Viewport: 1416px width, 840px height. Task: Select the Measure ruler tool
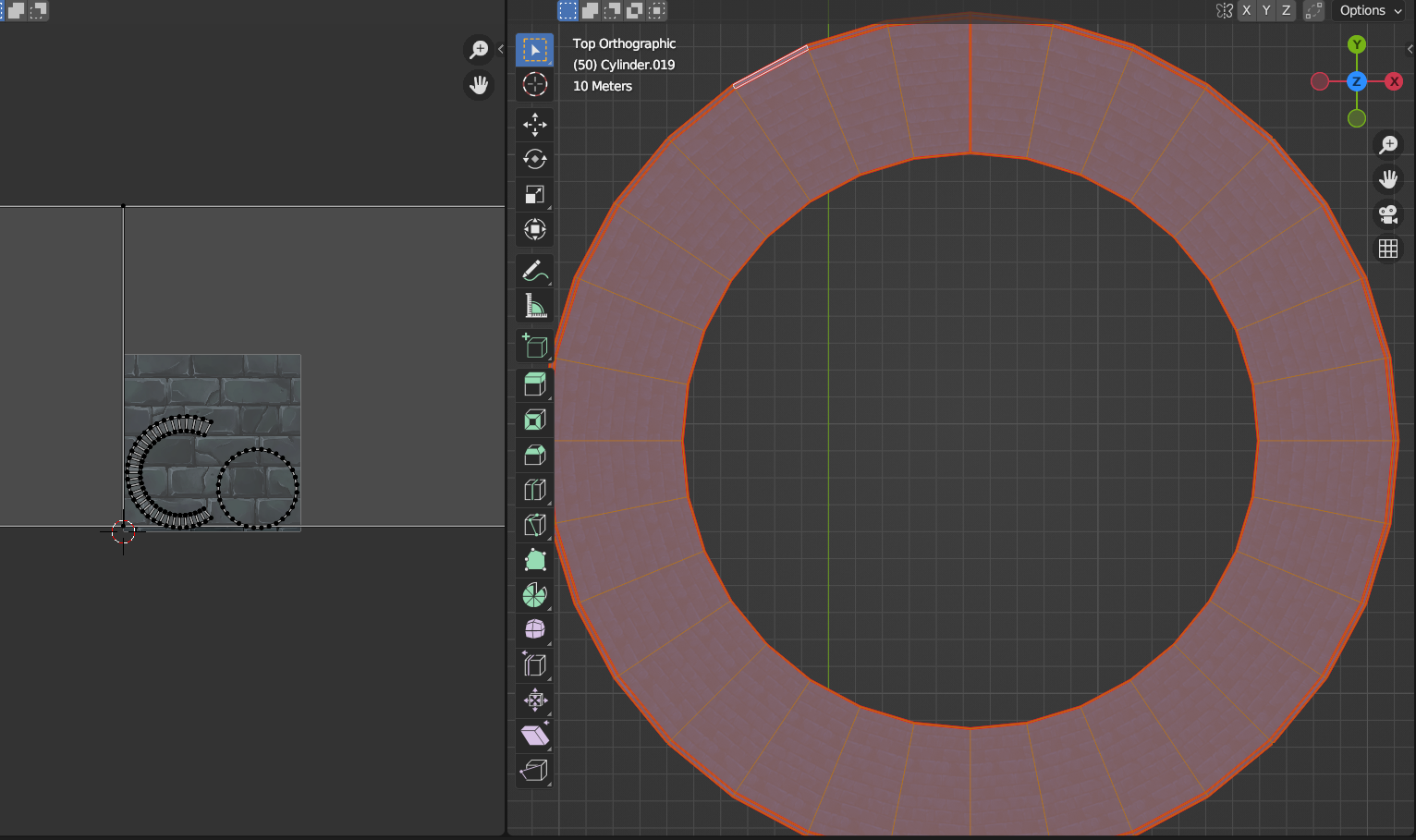(534, 306)
